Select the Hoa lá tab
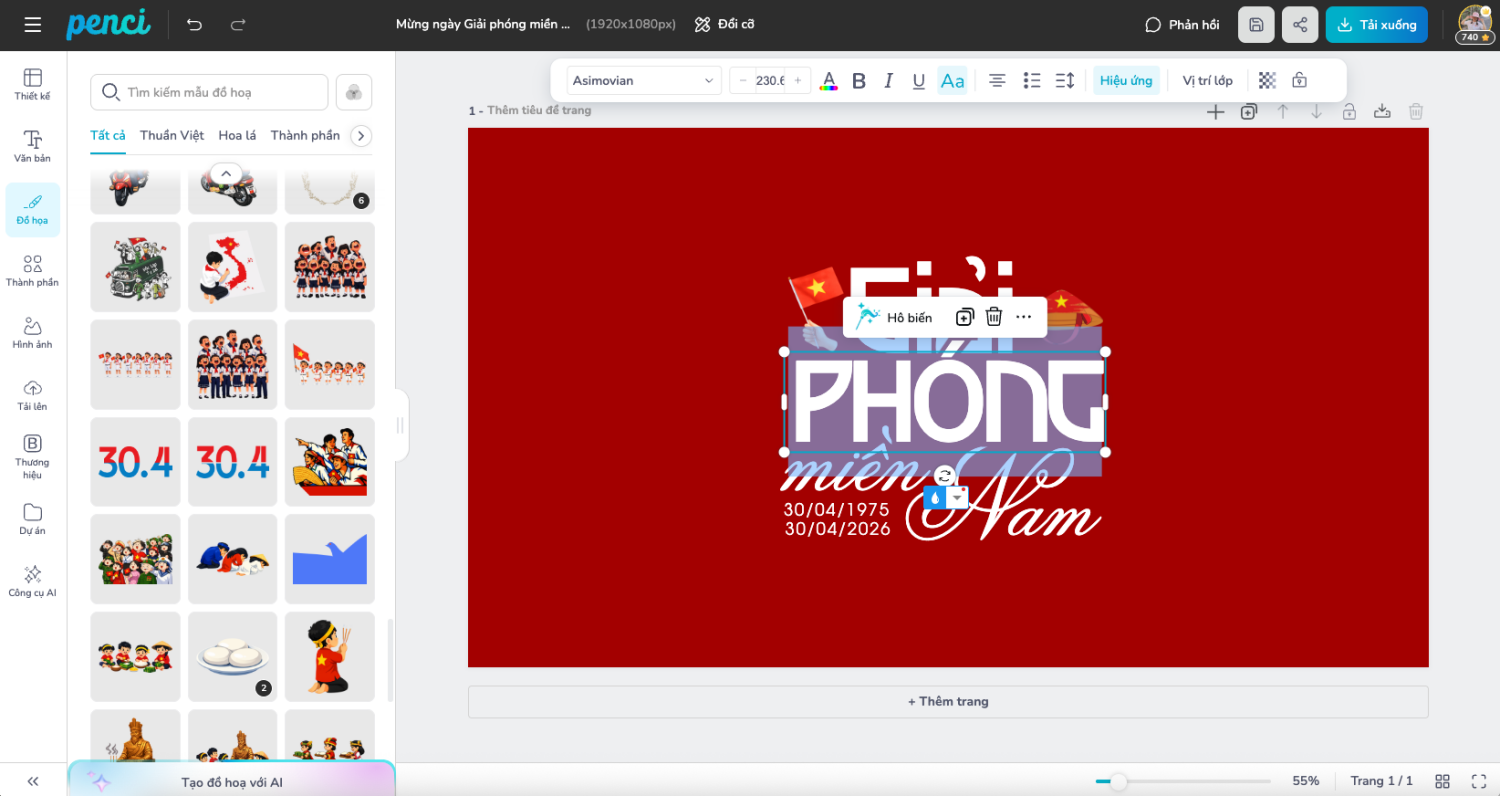The height and width of the screenshot is (796, 1500). (x=237, y=136)
